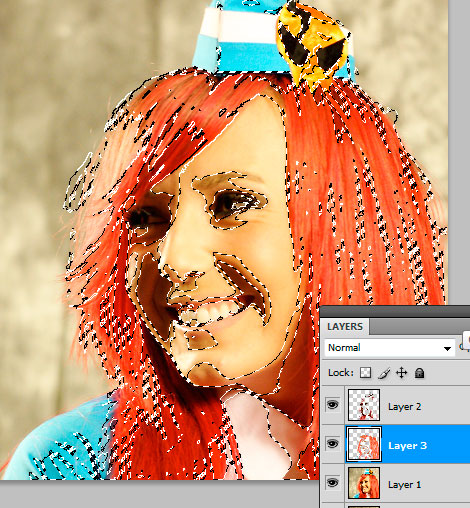470x508 pixels.
Task: Select the Layer 2 thumbnail
Action: [x=364, y=405]
